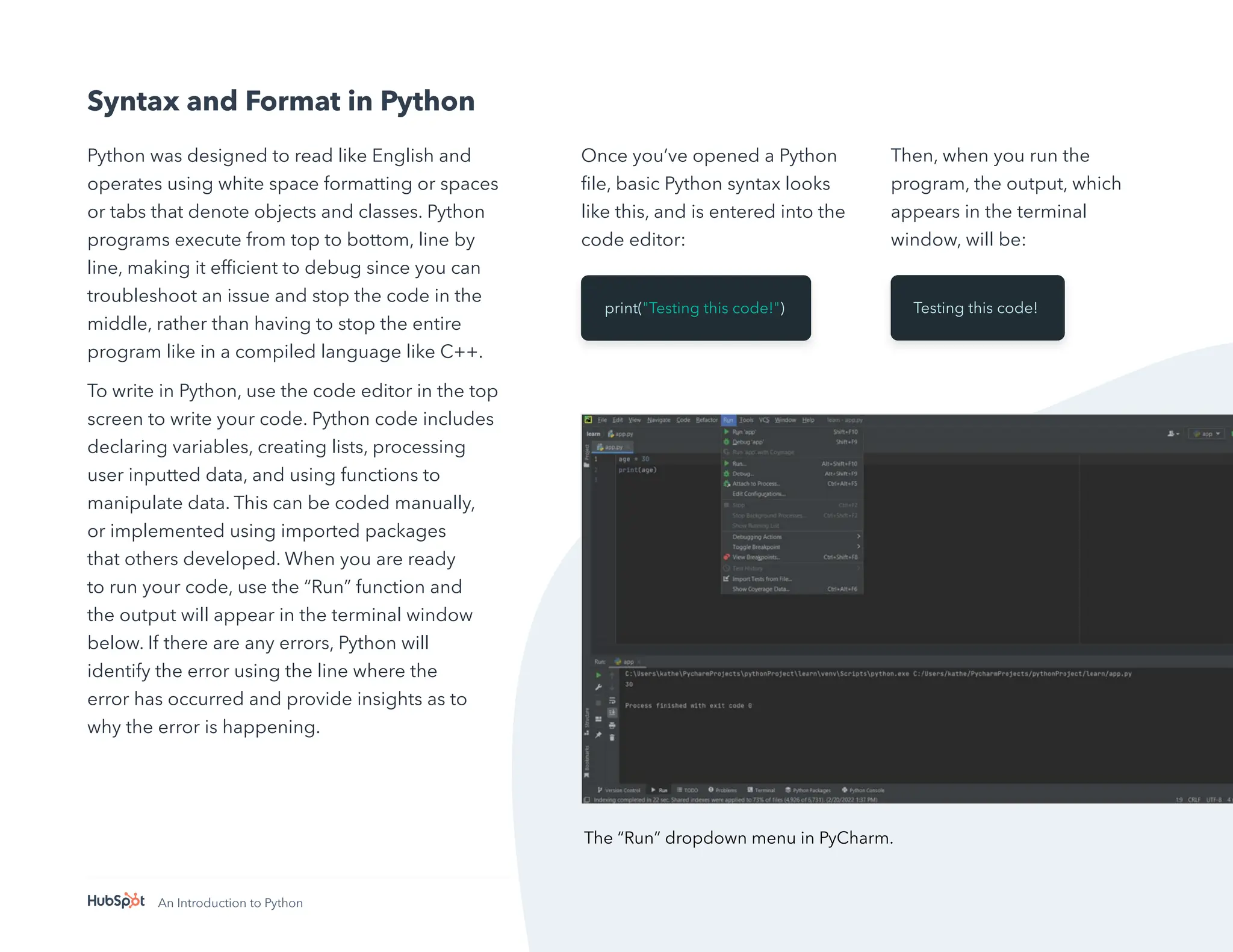Toggle Soft-Wrap in Run console
1233x952 pixels.
coord(612,700)
